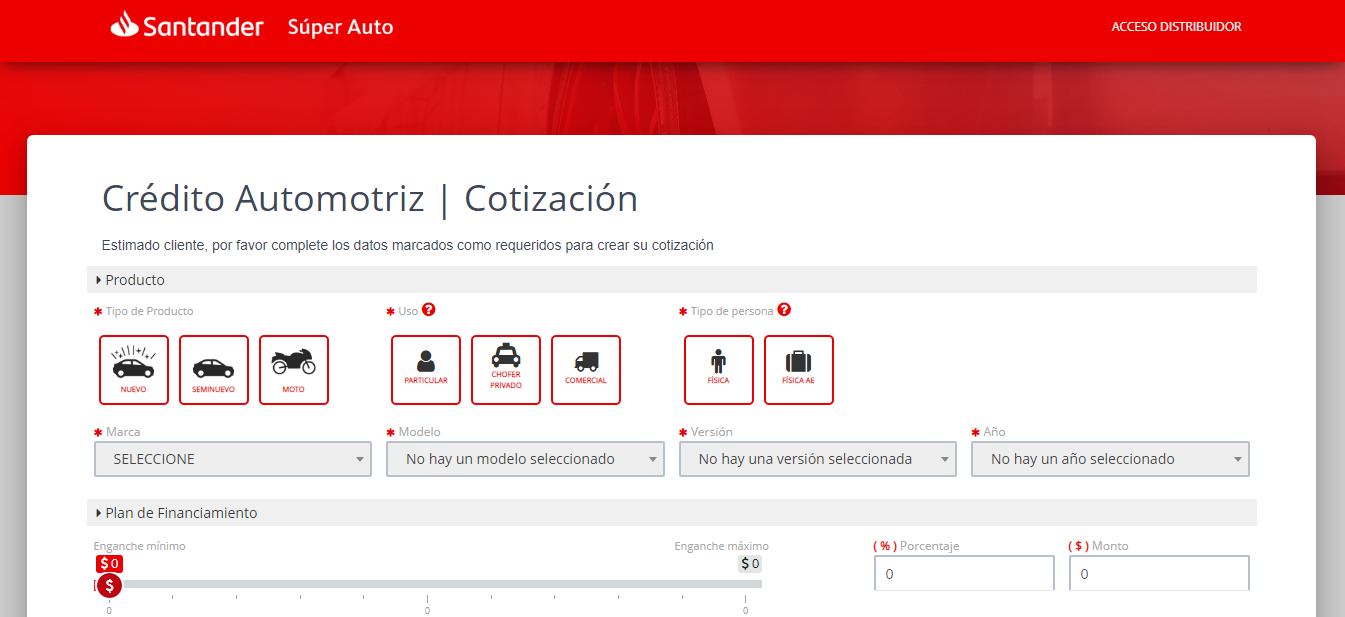Open the help tooltip next to Uso

428,310
